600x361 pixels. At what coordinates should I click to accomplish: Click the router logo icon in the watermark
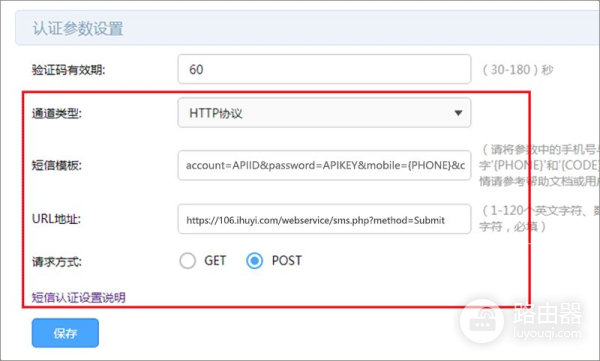[482, 321]
